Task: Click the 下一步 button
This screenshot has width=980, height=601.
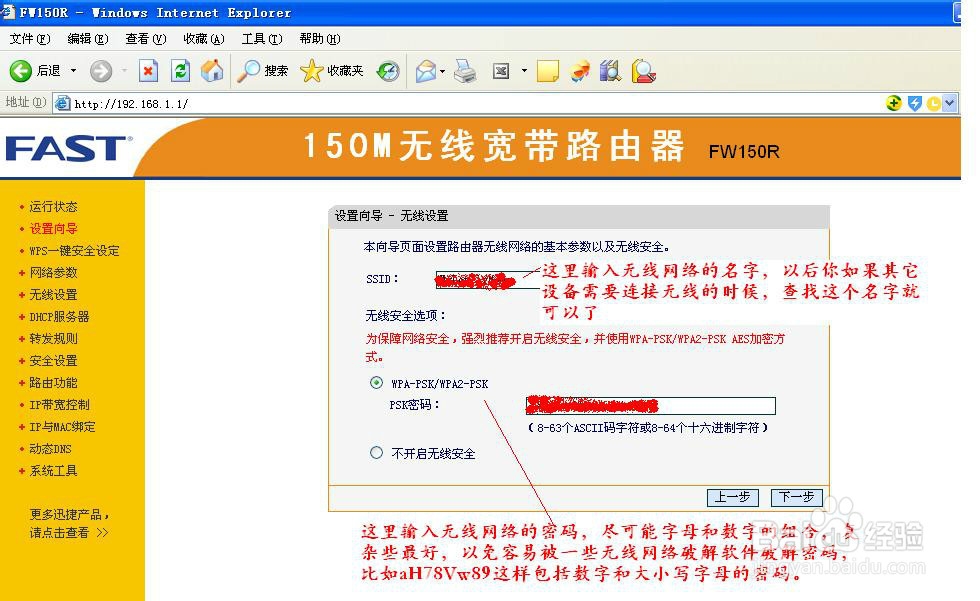Action: coord(796,497)
